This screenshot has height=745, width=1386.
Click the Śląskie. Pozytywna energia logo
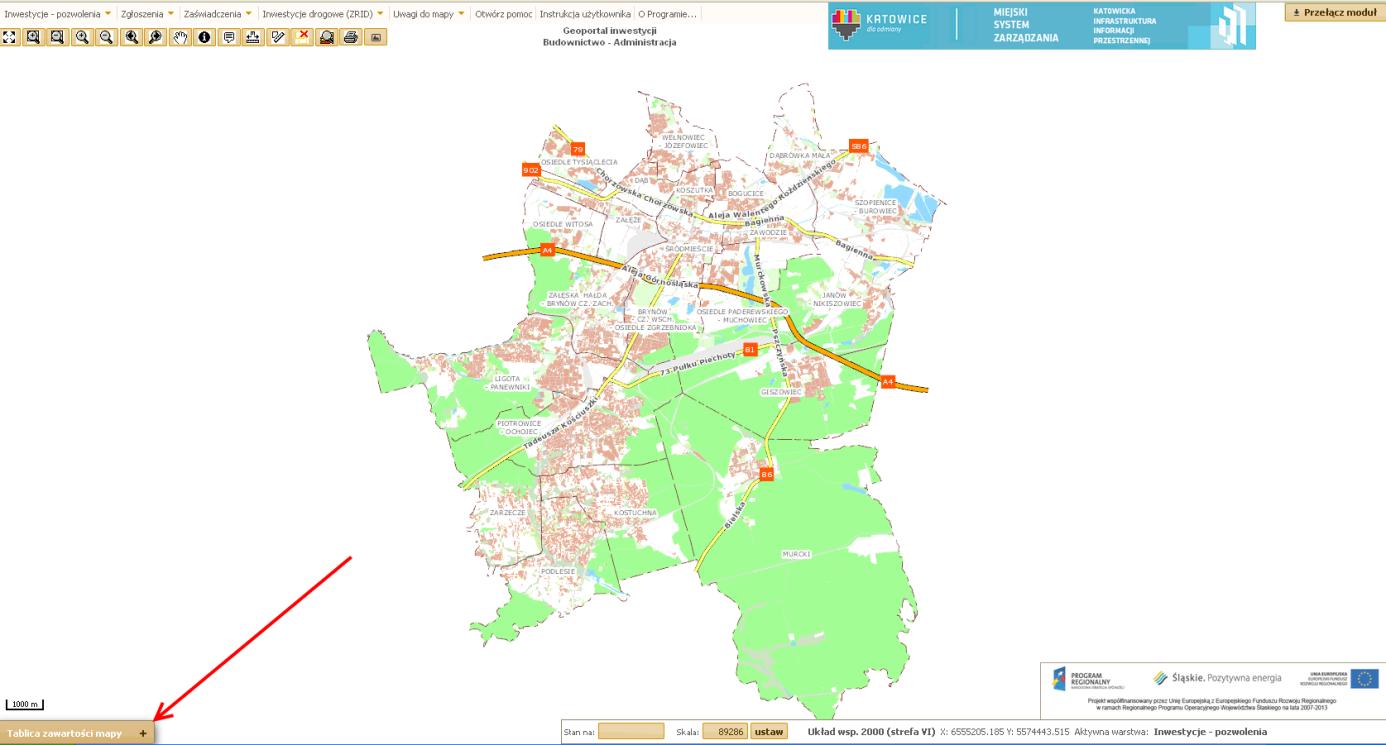pyautogui.click(x=1217, y=678)
